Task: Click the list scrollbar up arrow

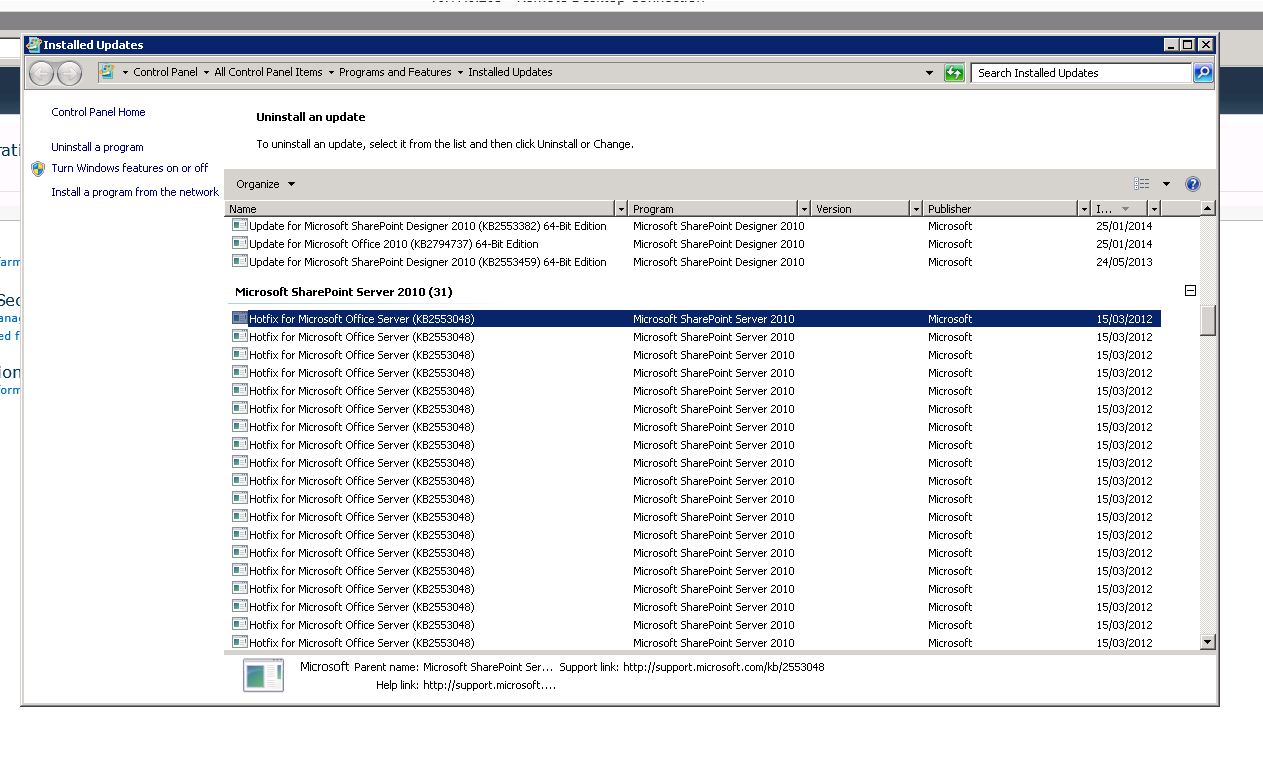Action: click(1208, 208)
